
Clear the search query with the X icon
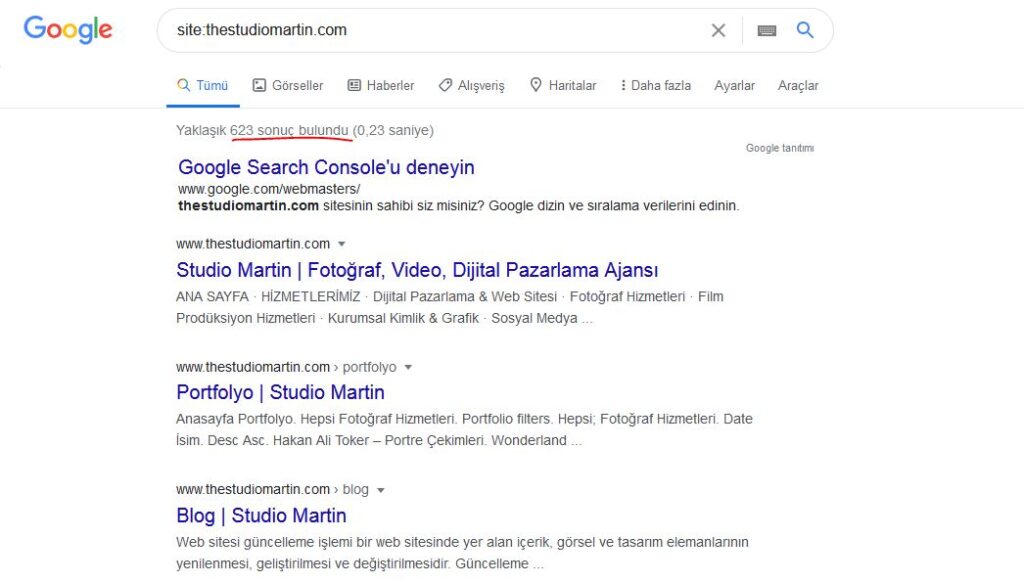pos(718,30)
